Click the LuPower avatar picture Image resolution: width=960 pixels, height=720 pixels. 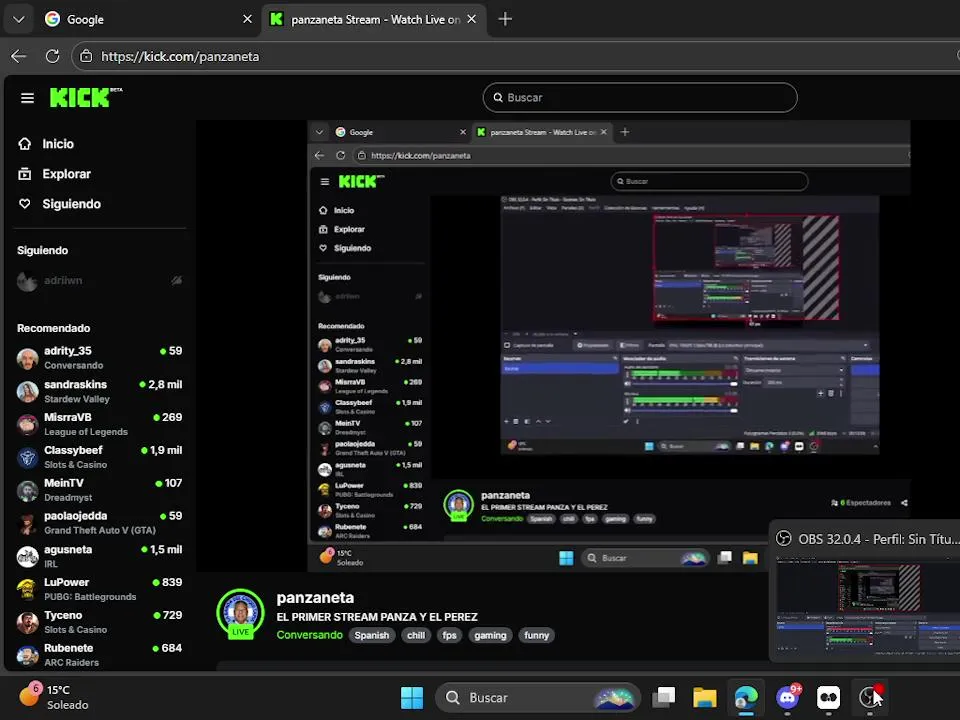click(x=28, y=589)
